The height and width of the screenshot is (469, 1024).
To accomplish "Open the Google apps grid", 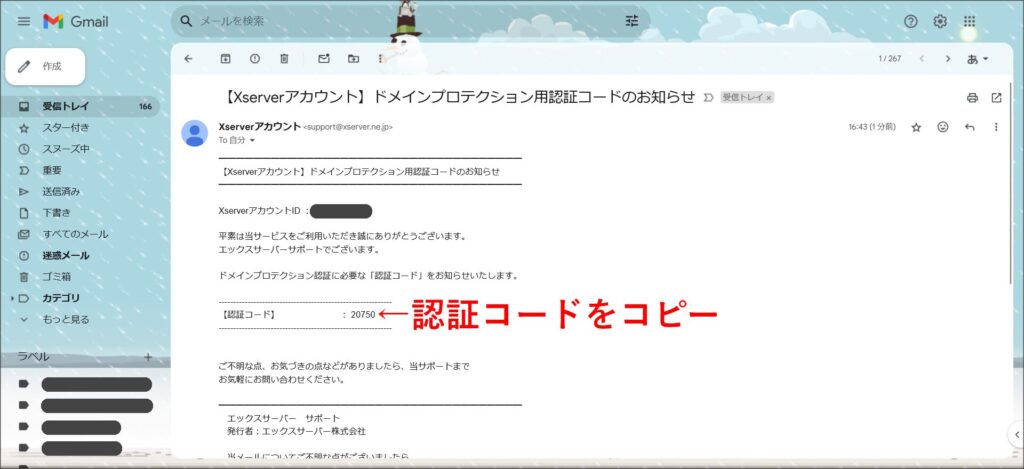I will (969, 22).
